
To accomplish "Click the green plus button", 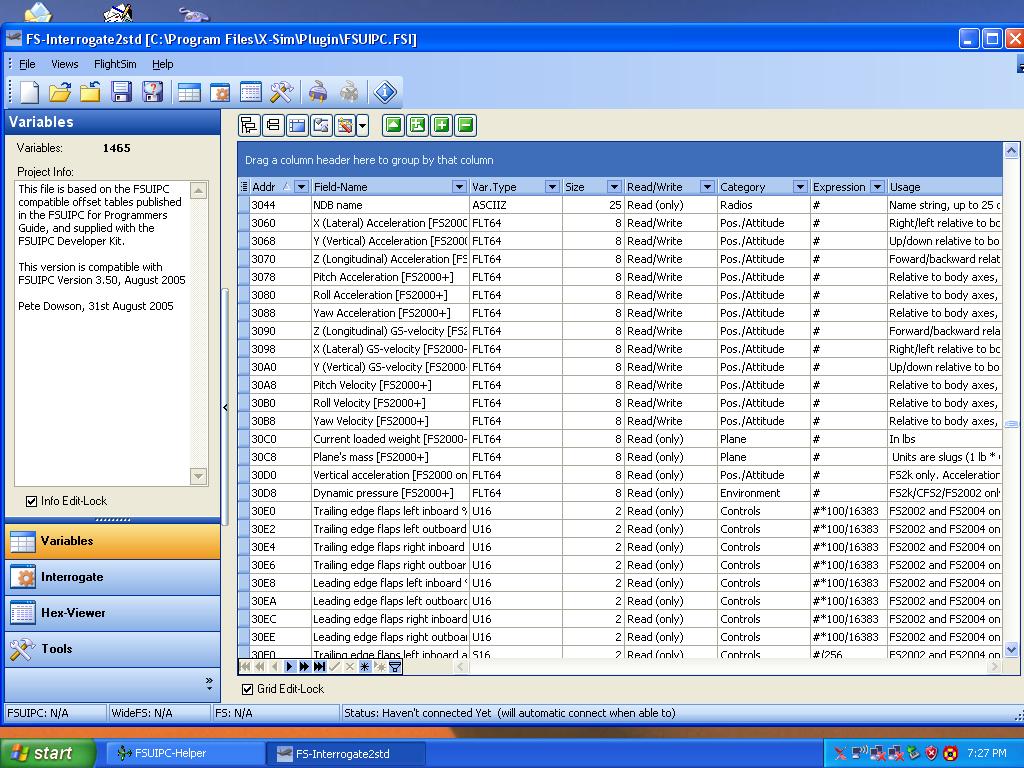I will [x=441, y=125].
